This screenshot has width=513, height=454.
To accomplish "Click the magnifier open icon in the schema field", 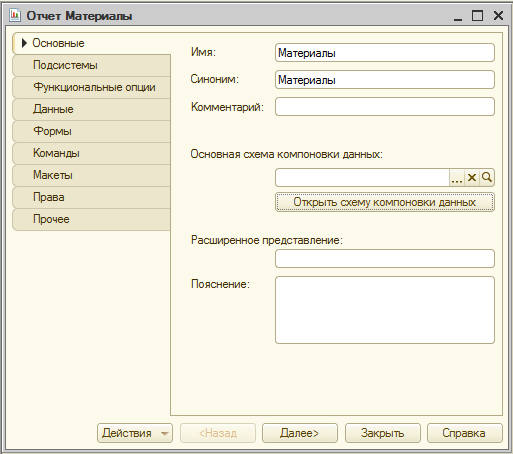I will [x=487, y=178].
